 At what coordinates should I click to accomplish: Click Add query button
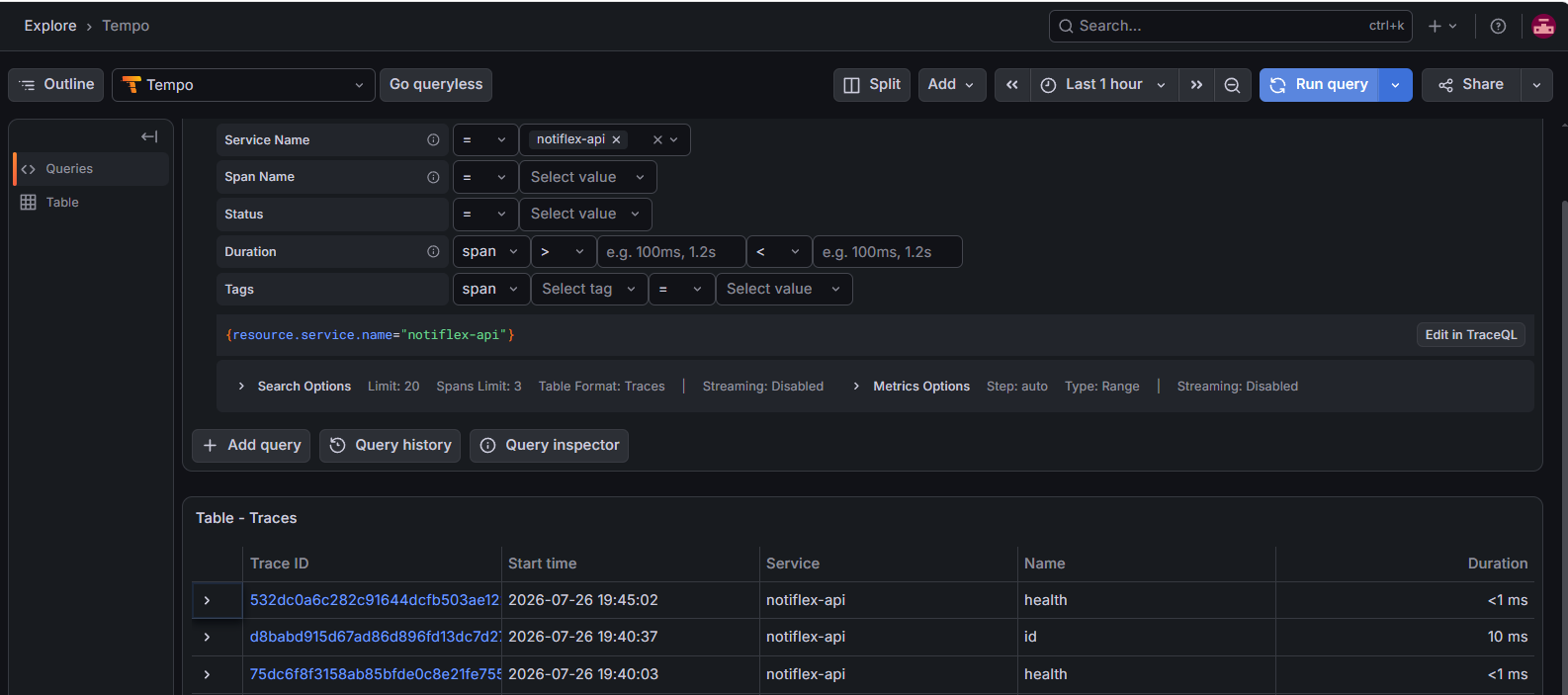click(251, 446)
